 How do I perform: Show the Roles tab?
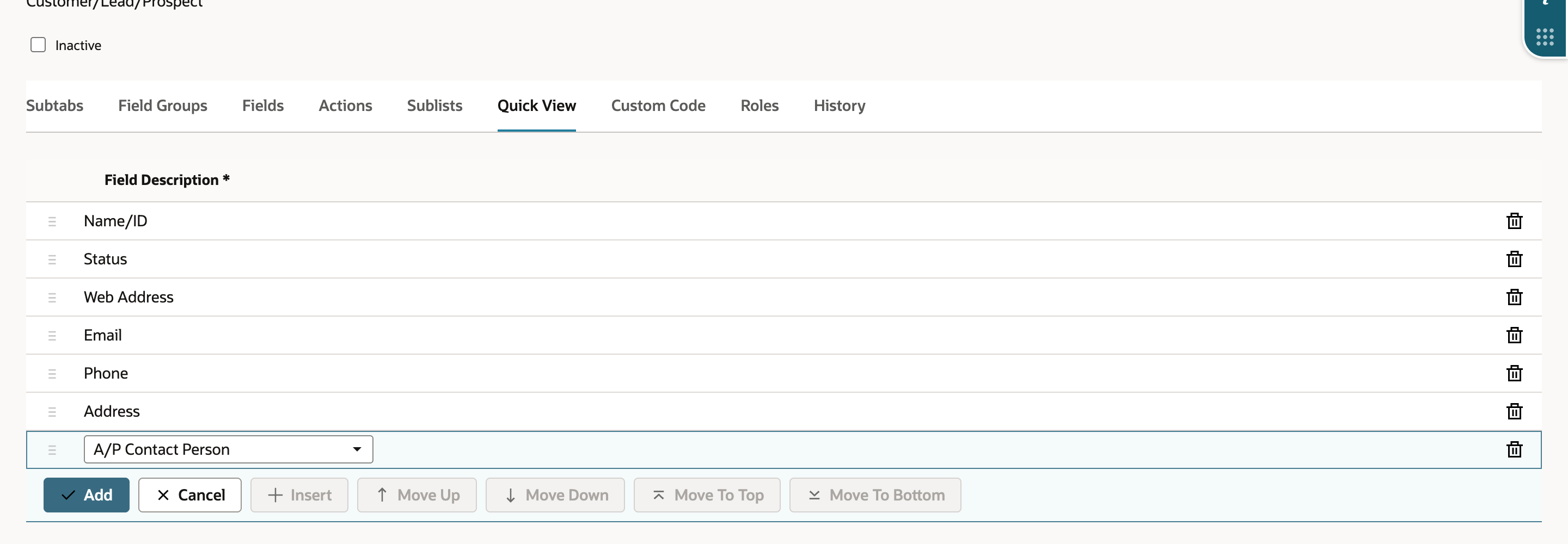point(759,106)
